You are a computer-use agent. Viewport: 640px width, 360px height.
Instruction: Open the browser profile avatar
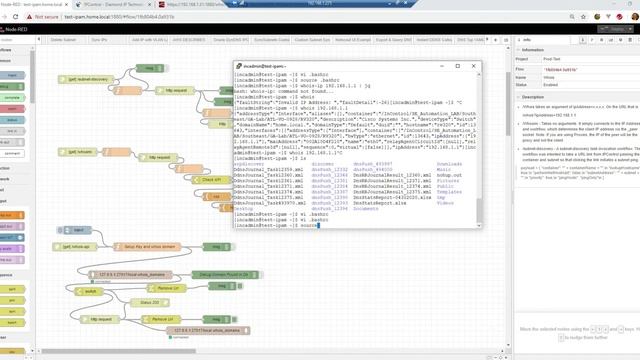point(635,17)
